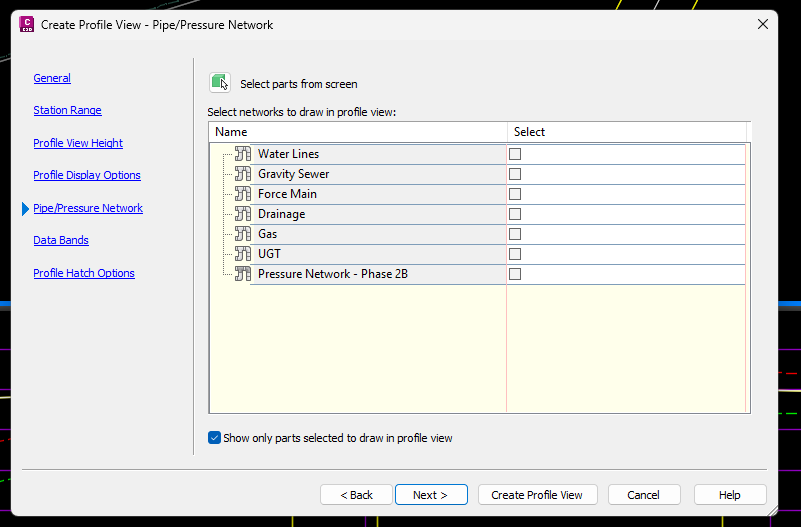Open the Data Bands page
Screen dimensions: 801x527
tap(61, 240)
